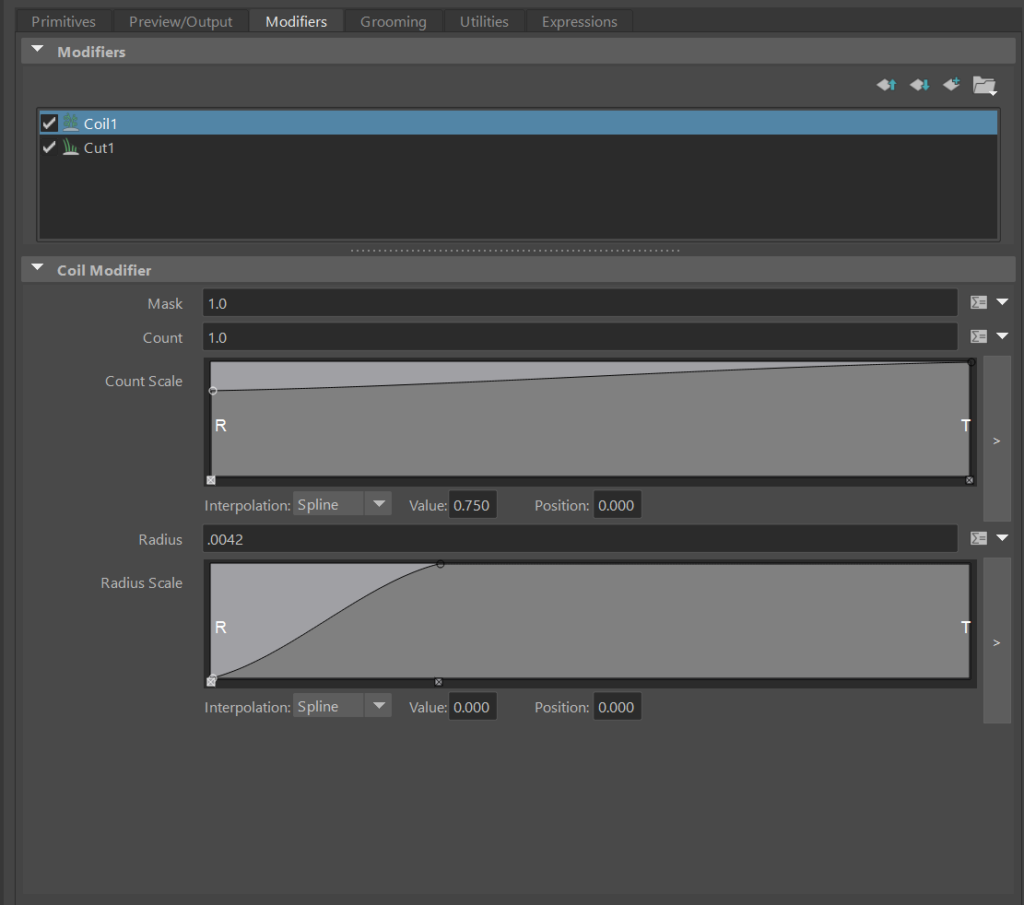Open the Primitives tab
The width and height of the screenshot is (1024, 905).
point(64,21)
